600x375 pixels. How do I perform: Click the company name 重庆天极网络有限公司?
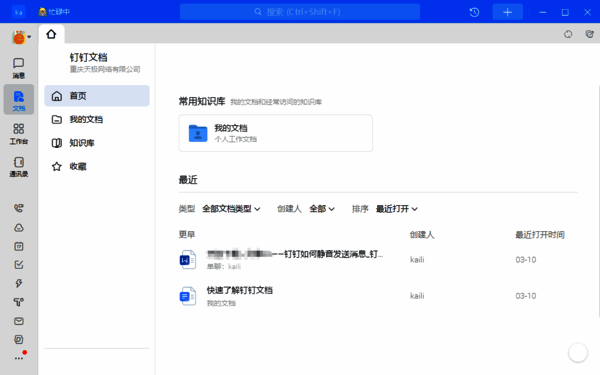pos(105,69)
